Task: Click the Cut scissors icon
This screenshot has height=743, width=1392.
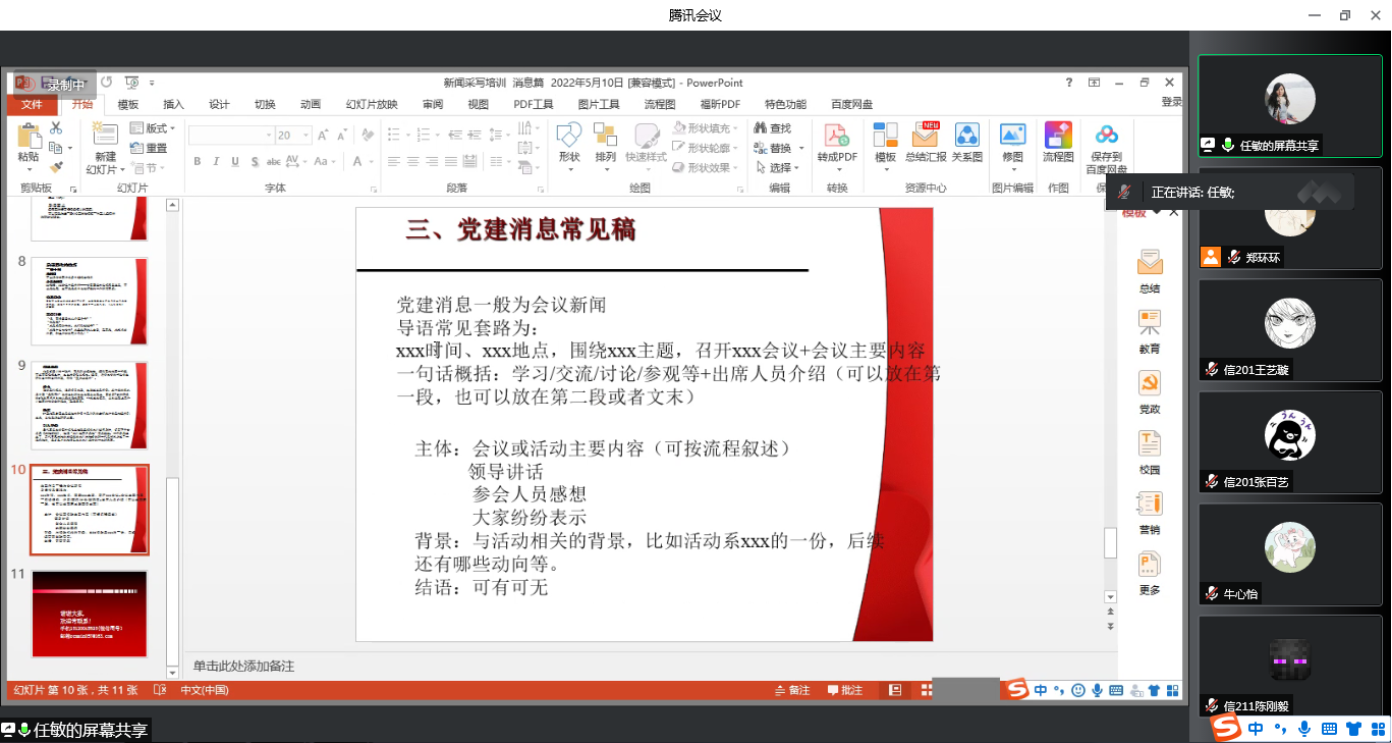Action: [56, 128]
